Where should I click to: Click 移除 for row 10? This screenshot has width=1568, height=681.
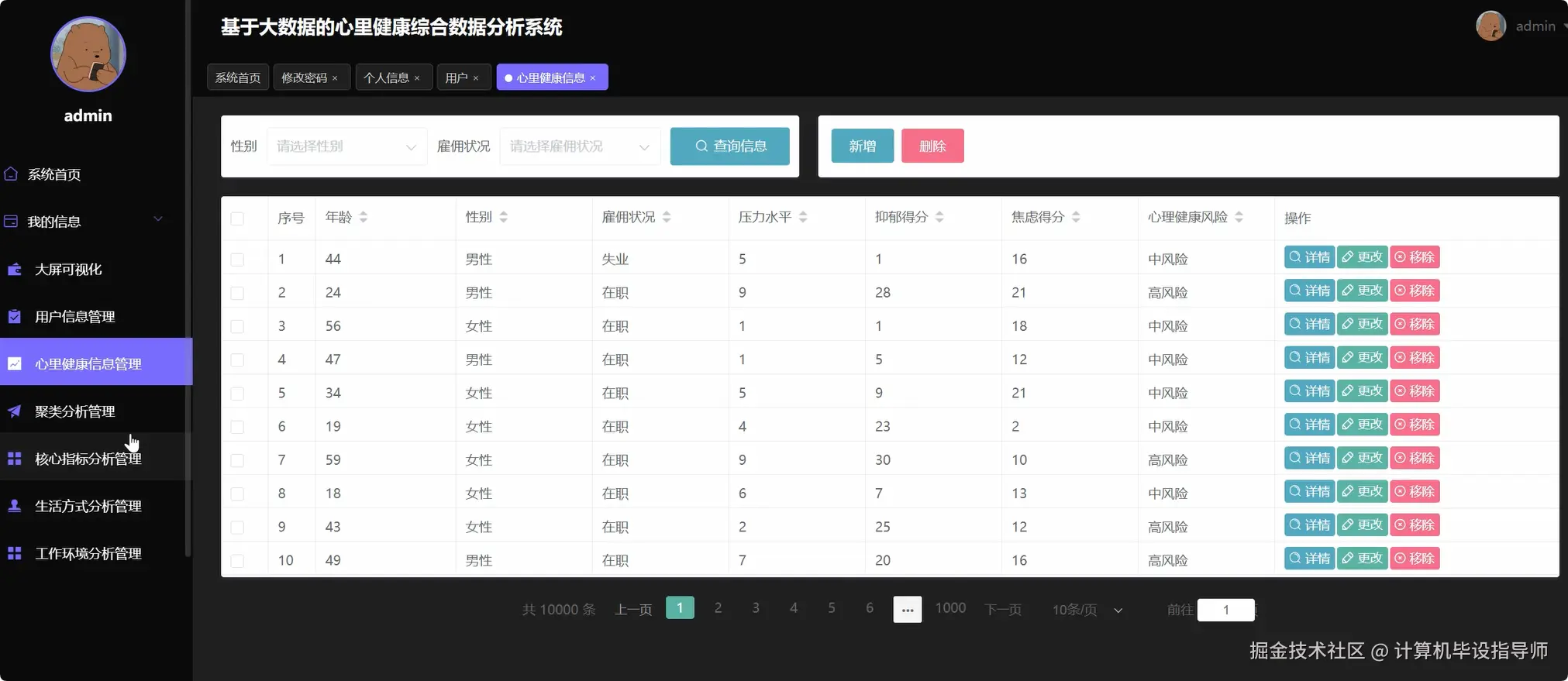1415,558
